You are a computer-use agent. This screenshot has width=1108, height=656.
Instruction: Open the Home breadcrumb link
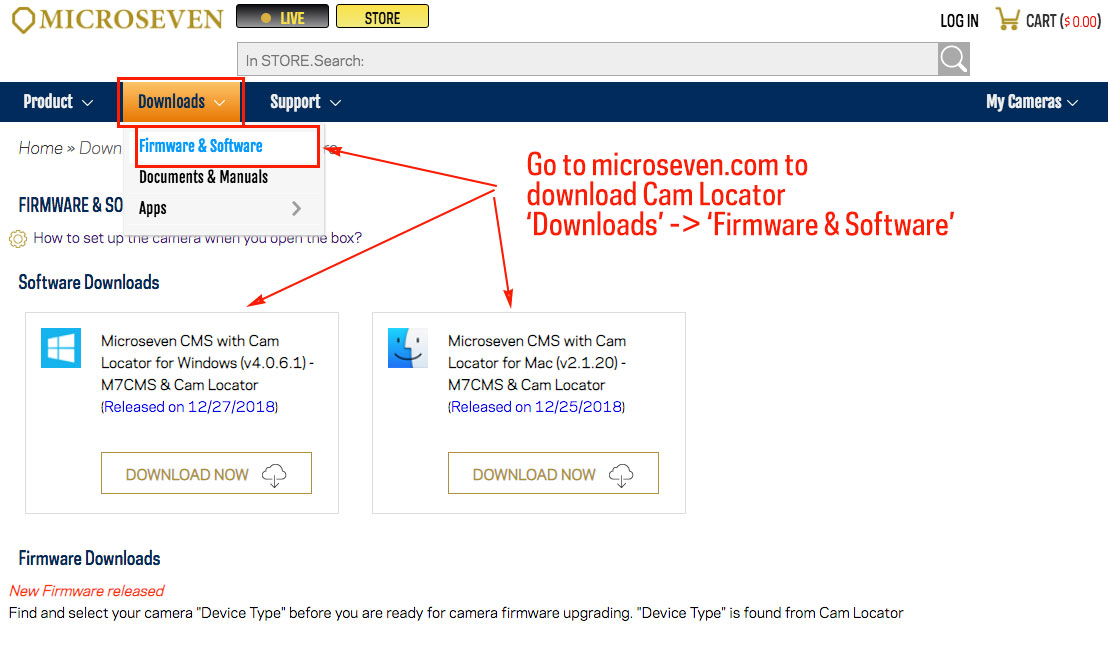[40, 148]
